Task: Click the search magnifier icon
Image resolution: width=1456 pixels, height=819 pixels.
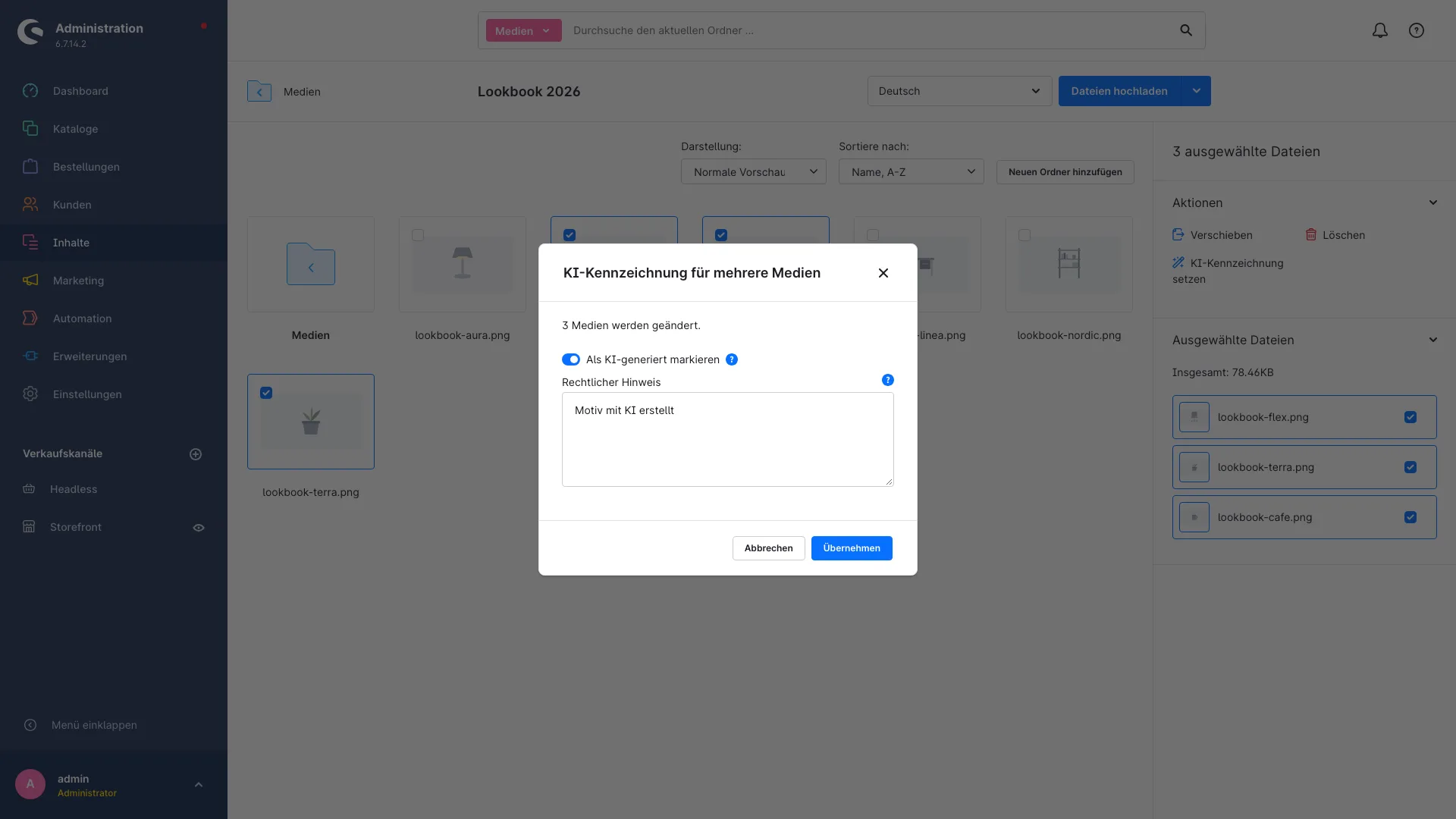Action: [1186, 30]
